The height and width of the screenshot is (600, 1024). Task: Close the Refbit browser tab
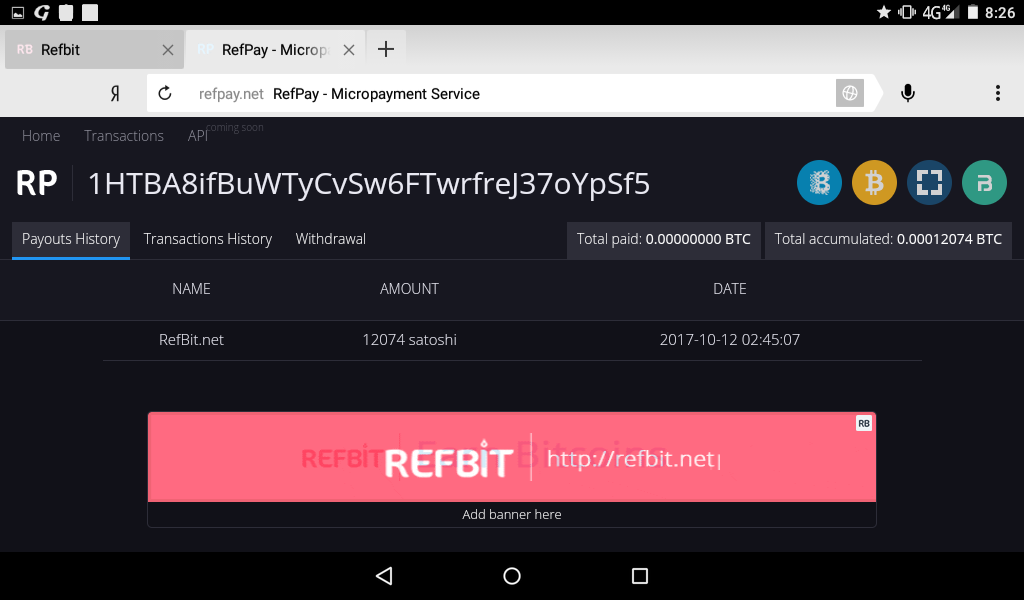tap(168, 50)
